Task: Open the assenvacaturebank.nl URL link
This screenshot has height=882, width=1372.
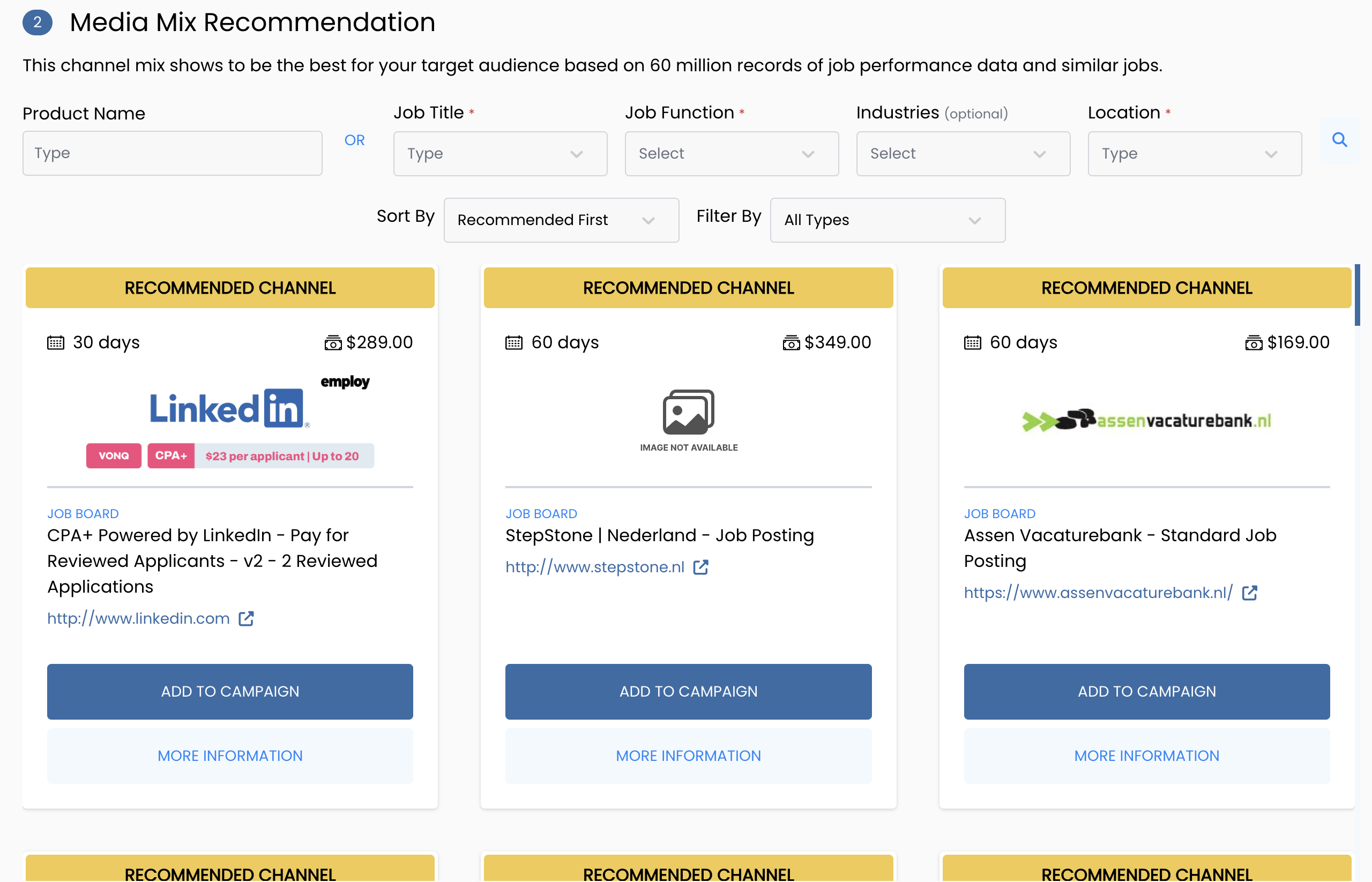Action: click(x=1098, y=593)
